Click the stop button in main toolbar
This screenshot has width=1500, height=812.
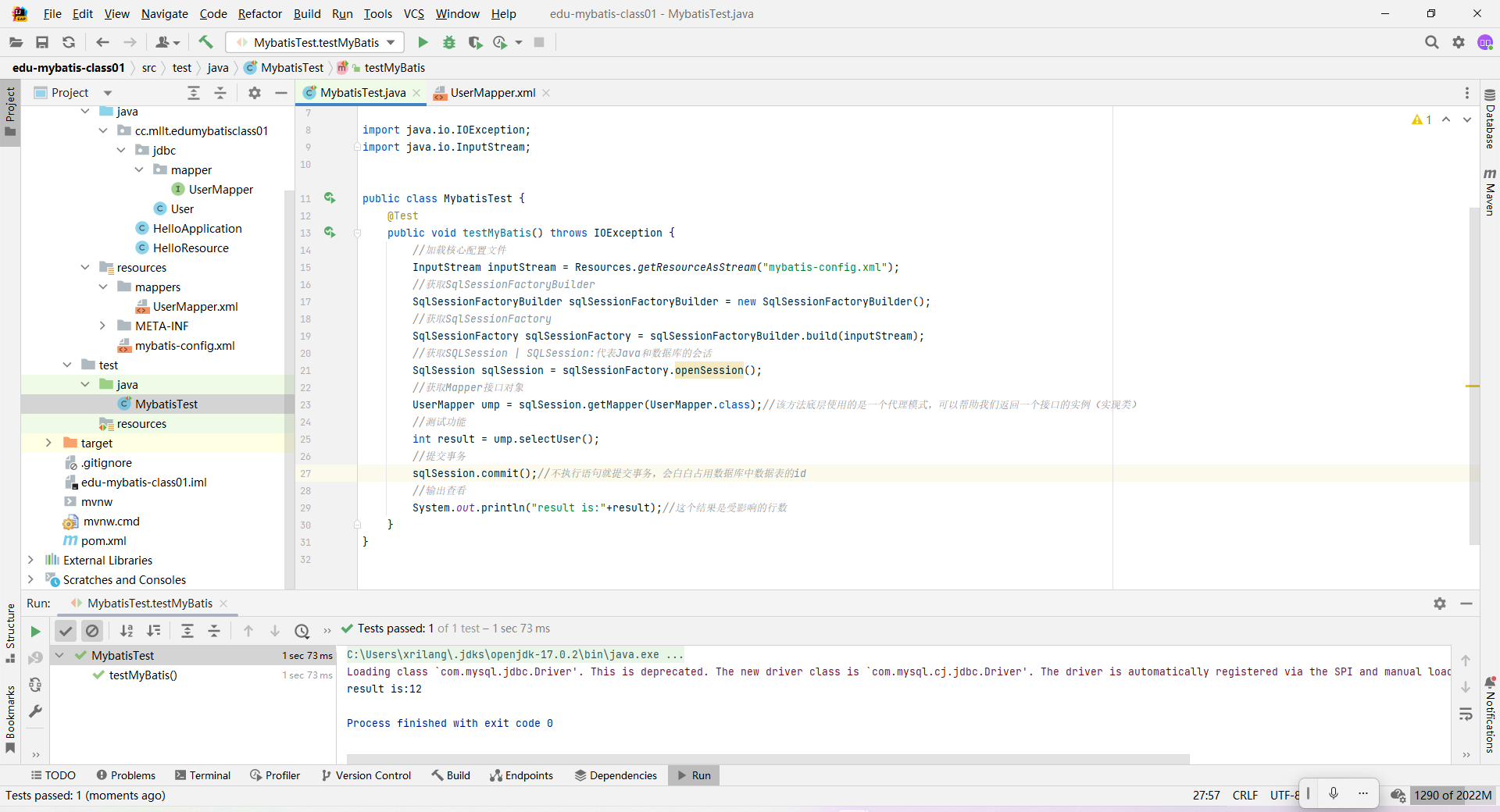tap(539, 42)
